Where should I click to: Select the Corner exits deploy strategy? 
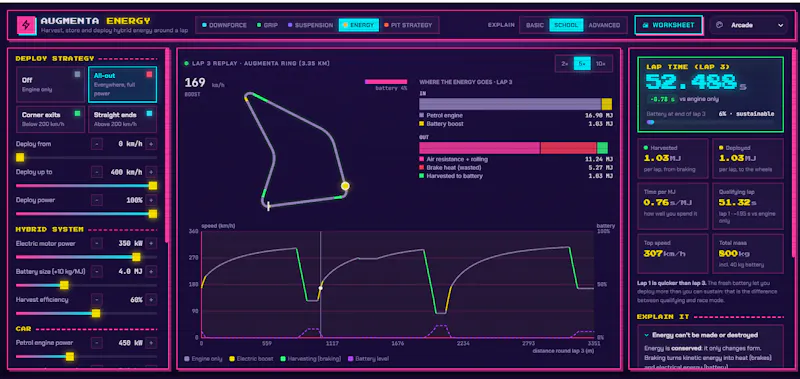pyautogui.click(x=51, y=119)
